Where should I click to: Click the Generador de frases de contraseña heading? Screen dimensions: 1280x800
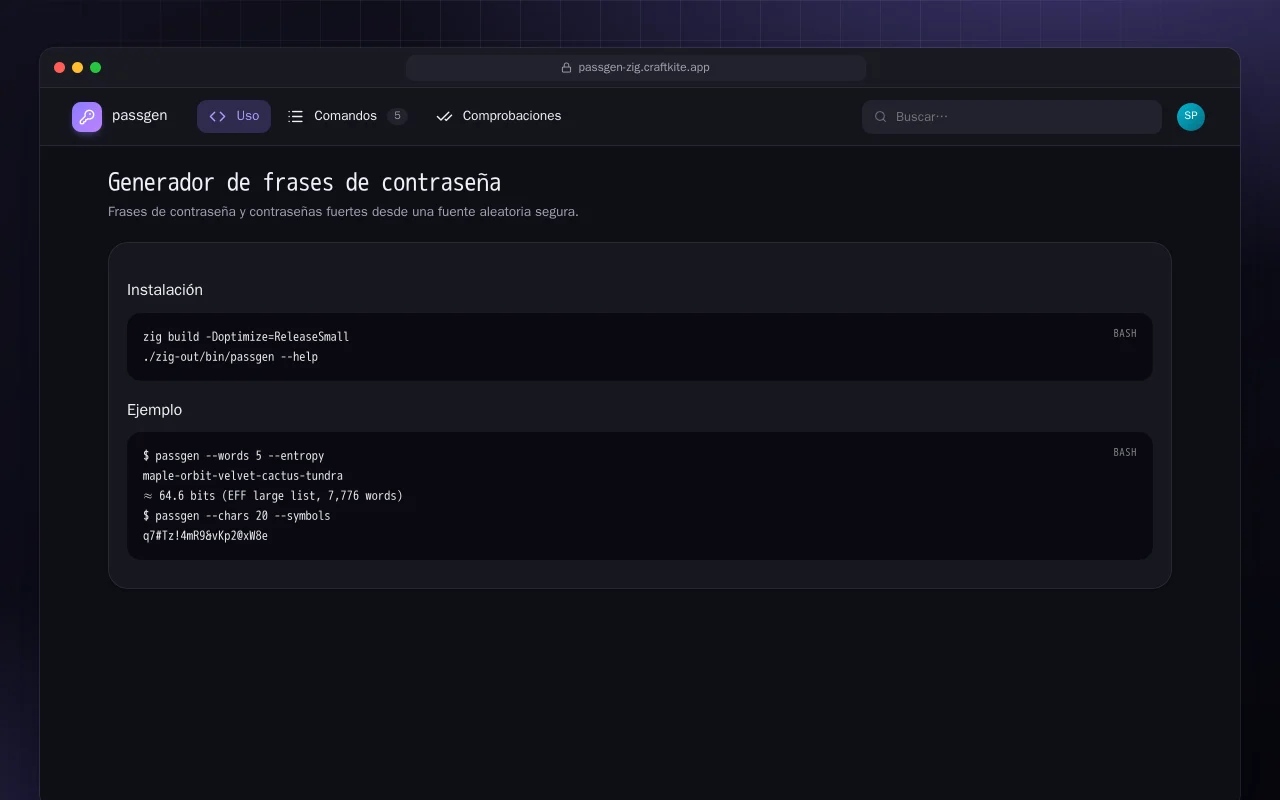(304, 182)
